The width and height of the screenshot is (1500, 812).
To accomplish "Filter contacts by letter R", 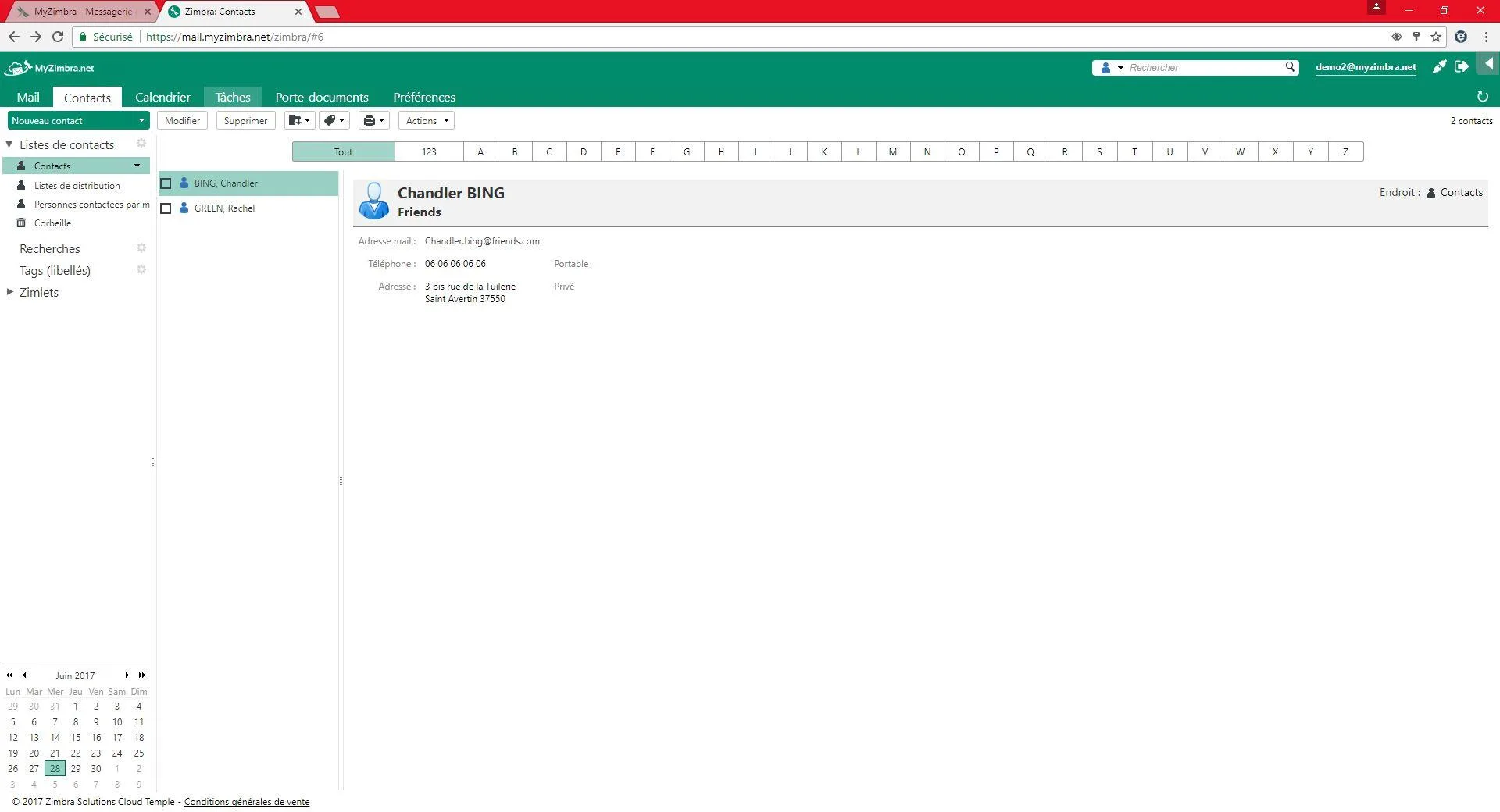I will point(1065,151).
